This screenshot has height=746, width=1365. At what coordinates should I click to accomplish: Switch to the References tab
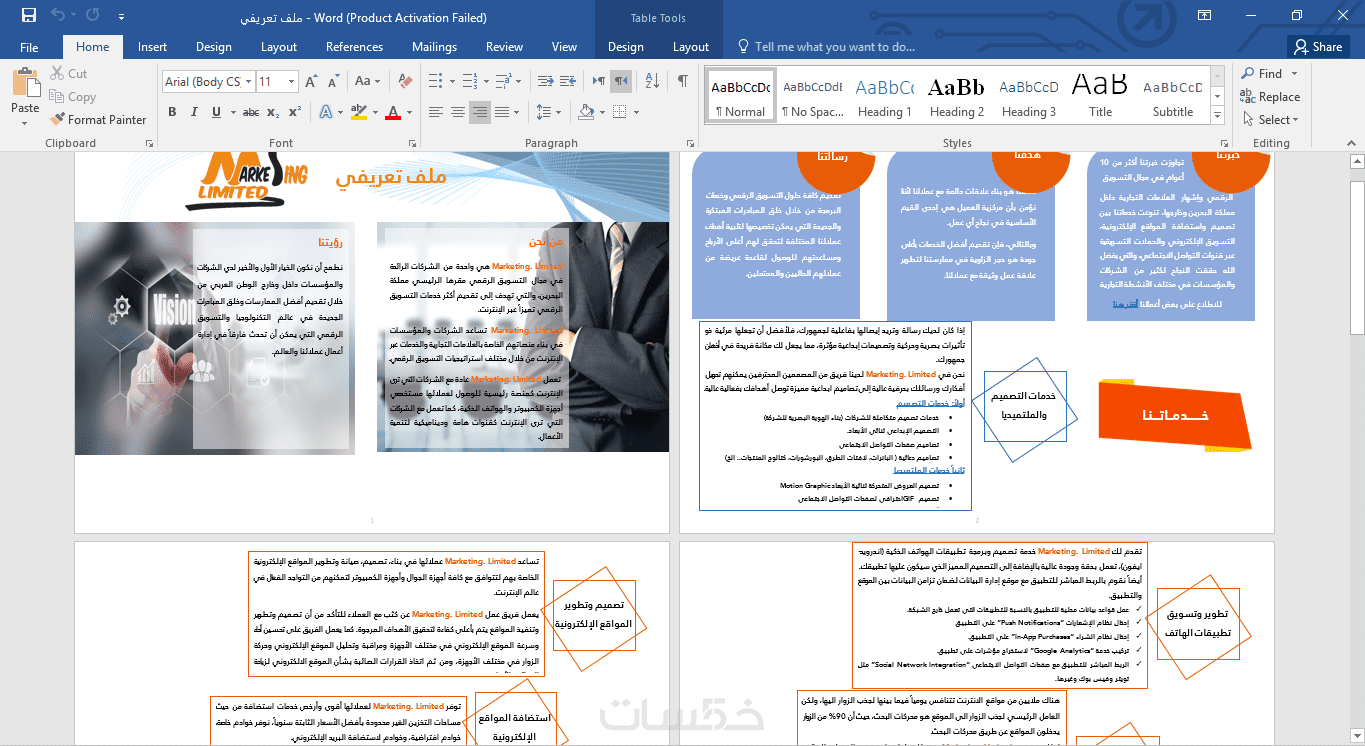pos(354,47)
